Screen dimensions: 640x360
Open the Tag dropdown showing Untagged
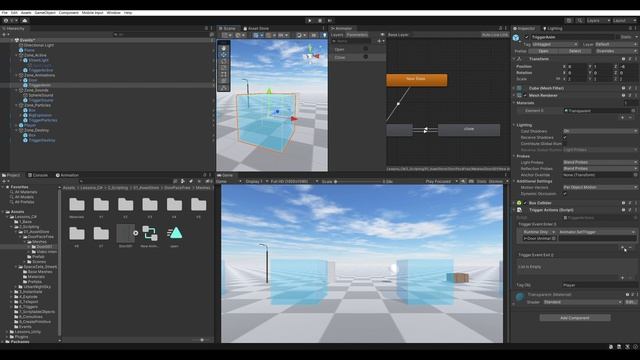point(555,44)
